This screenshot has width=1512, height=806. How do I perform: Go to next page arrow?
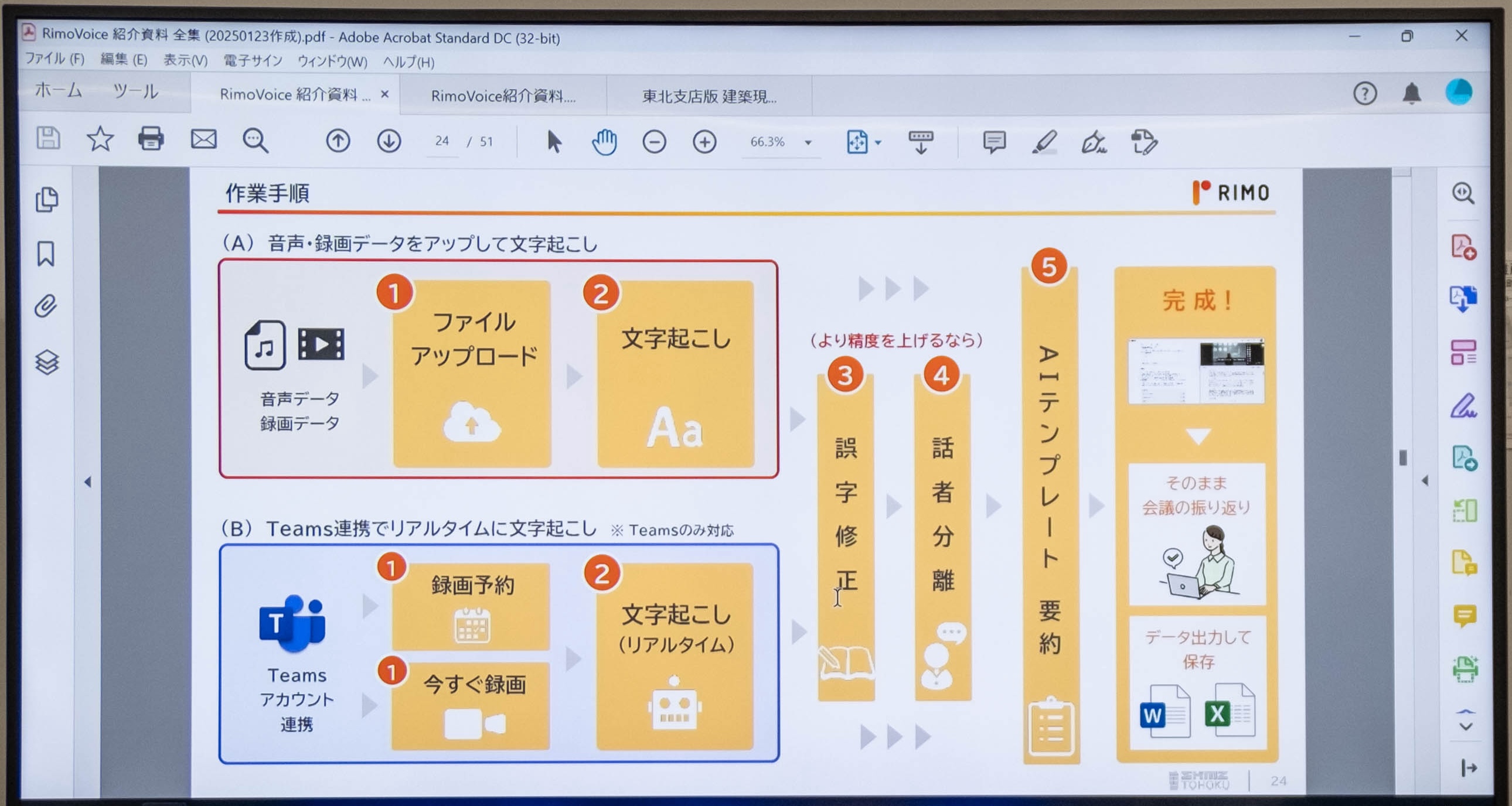click(x=389, y=141)
